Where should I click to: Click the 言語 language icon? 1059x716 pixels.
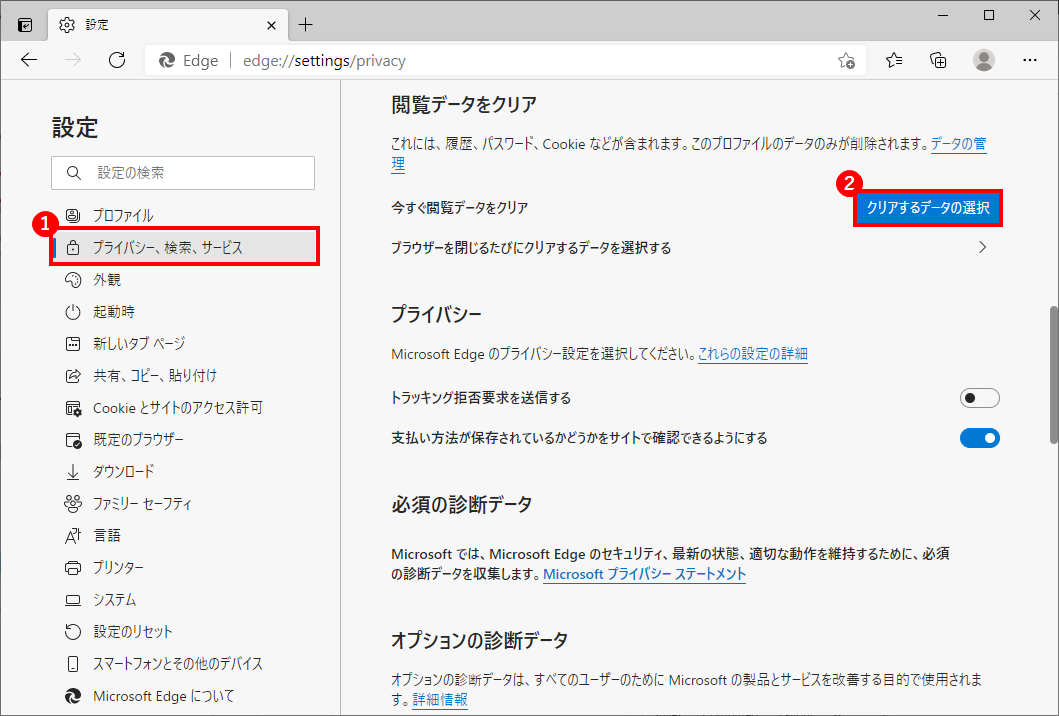(72, 536)
